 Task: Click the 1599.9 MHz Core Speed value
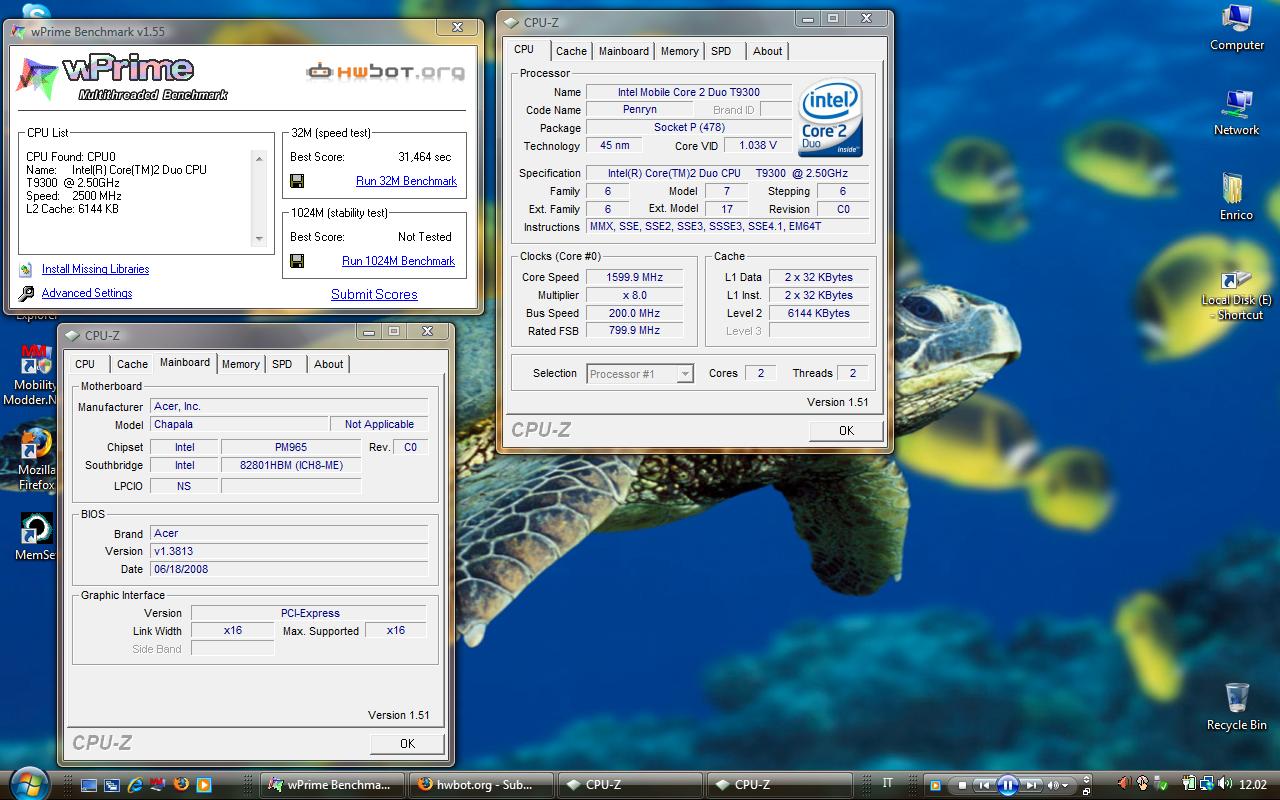pos(634,277)
